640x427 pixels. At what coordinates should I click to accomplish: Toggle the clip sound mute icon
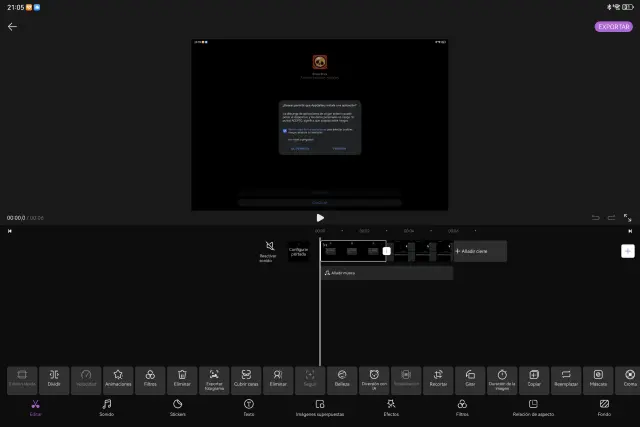(x=269, y=249)
